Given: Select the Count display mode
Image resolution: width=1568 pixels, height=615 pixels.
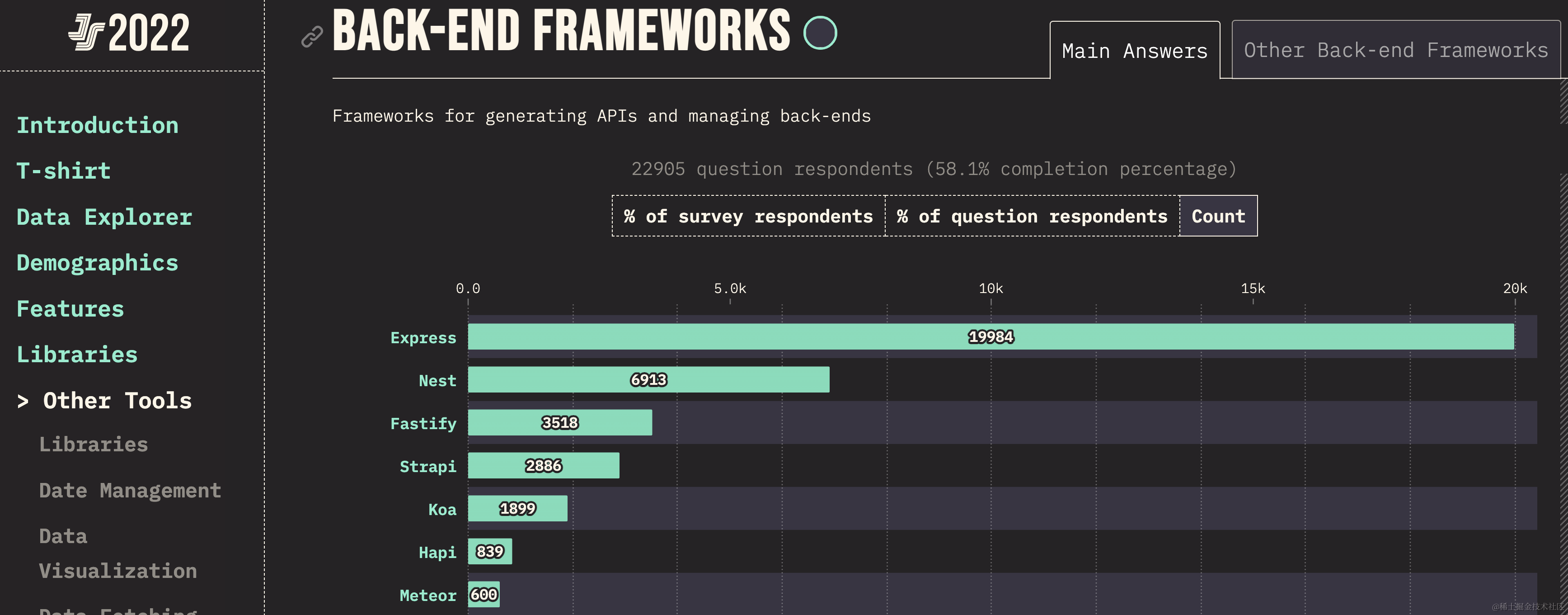Looking at the screenshot, I should point(1218,216).
